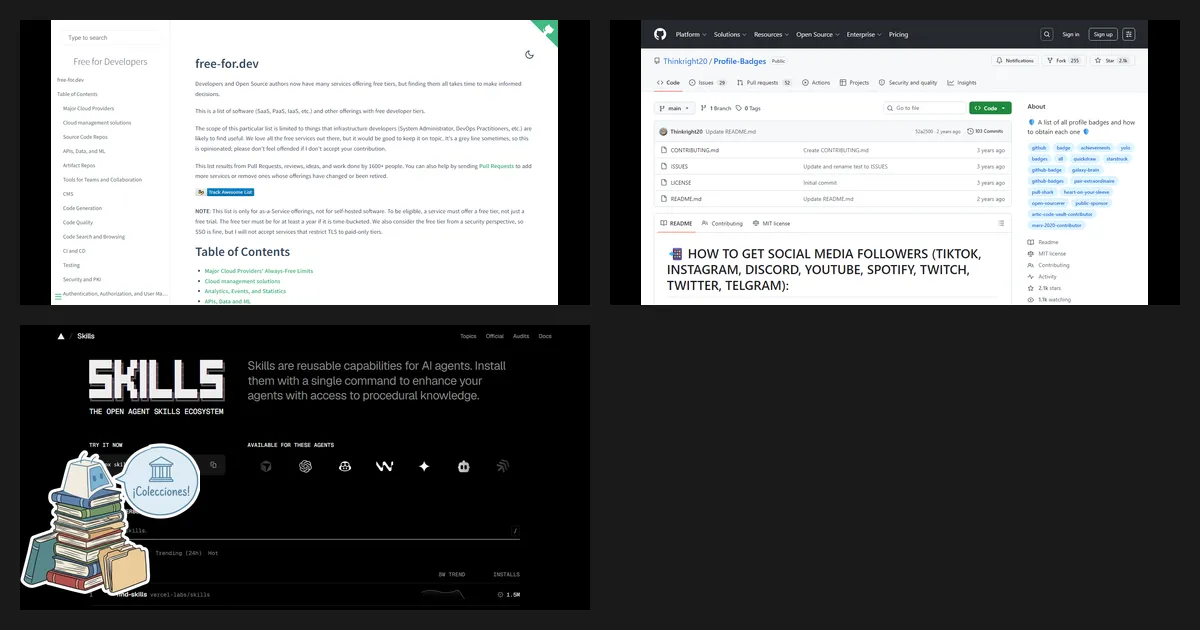The width and height of the screenshot is (1200, 630).
Task: Click the Vercel triangle logo on the Skills page
Action: point(61,336)
